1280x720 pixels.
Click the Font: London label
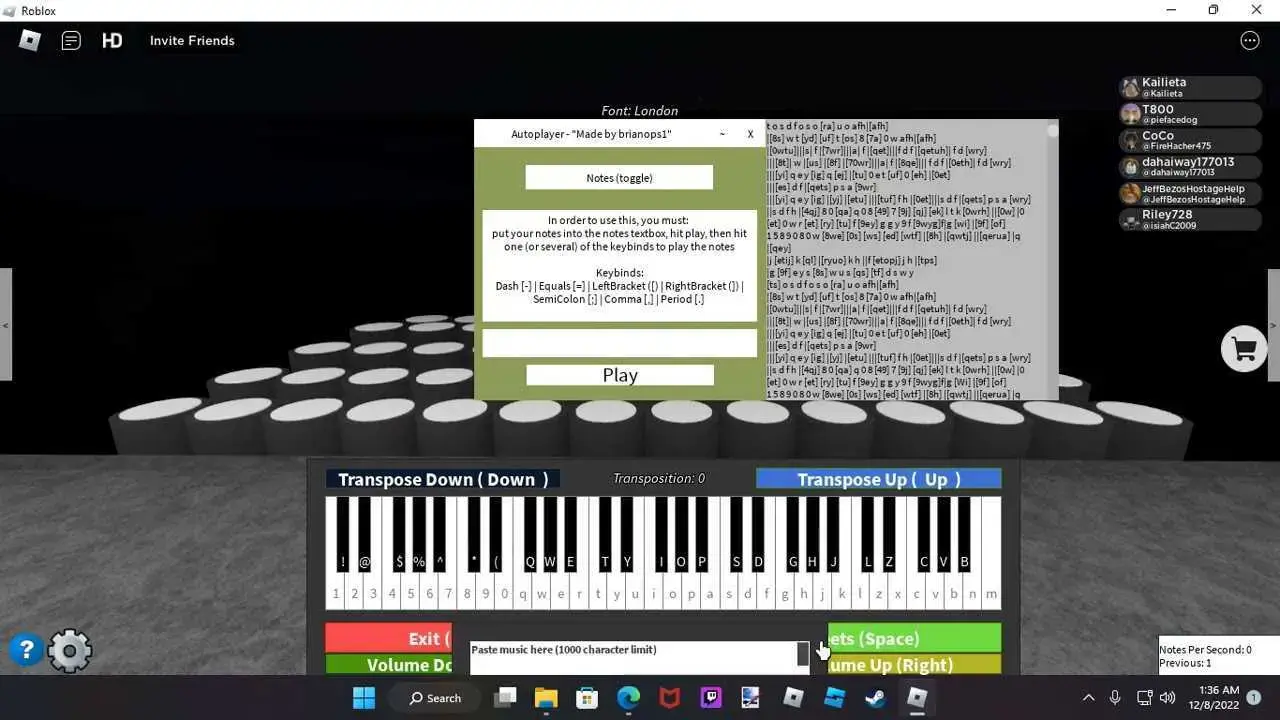(640, 111)
